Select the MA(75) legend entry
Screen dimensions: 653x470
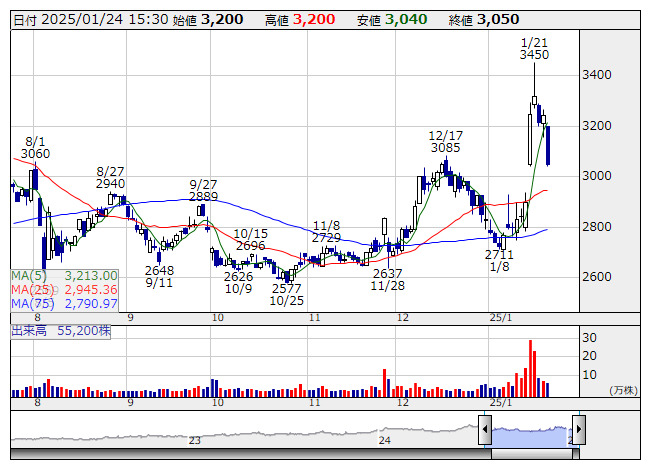pos(65,303)
